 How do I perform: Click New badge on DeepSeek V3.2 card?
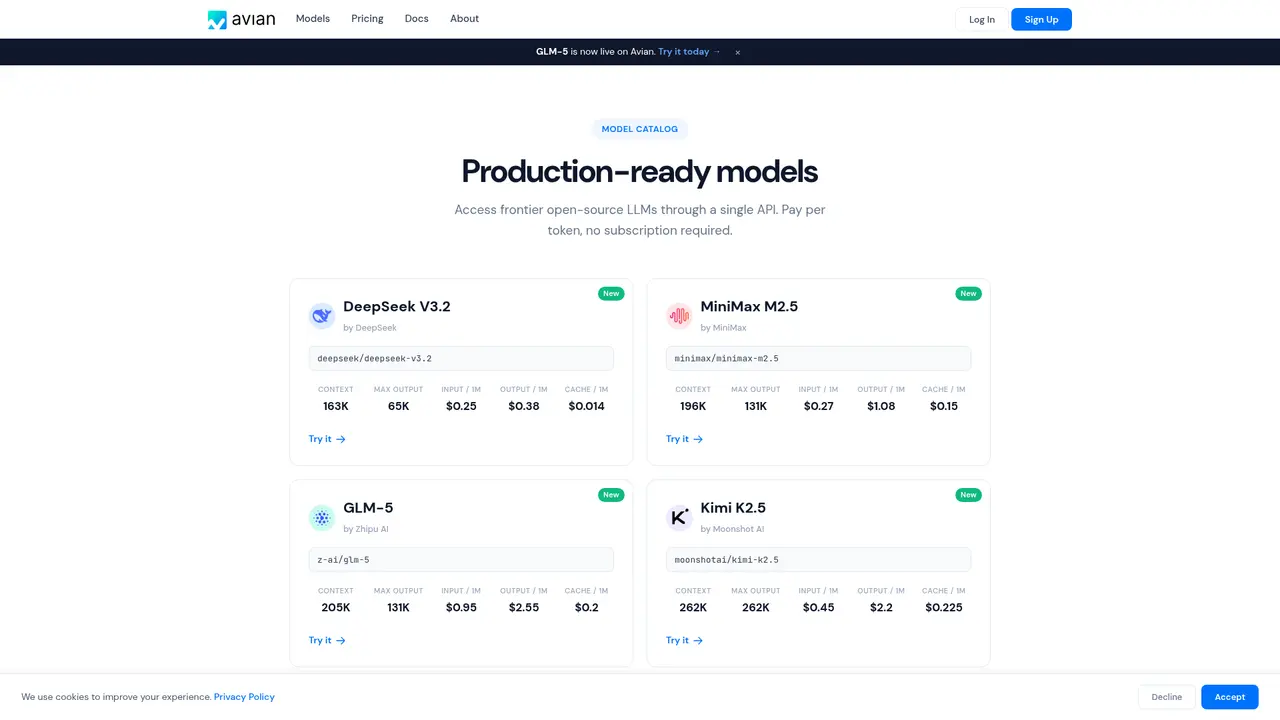611,294
